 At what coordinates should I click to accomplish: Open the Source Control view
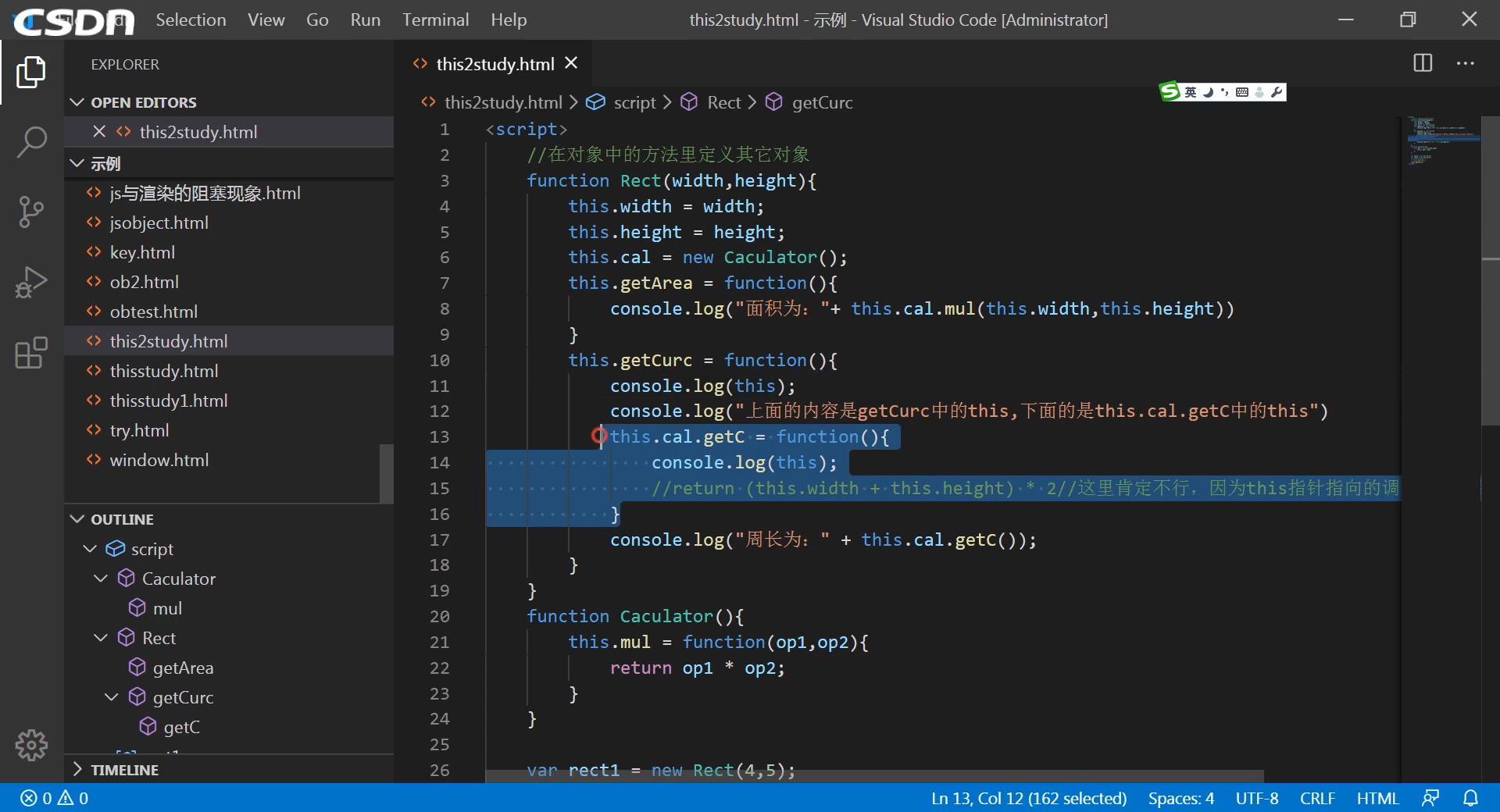click(31, 212)
